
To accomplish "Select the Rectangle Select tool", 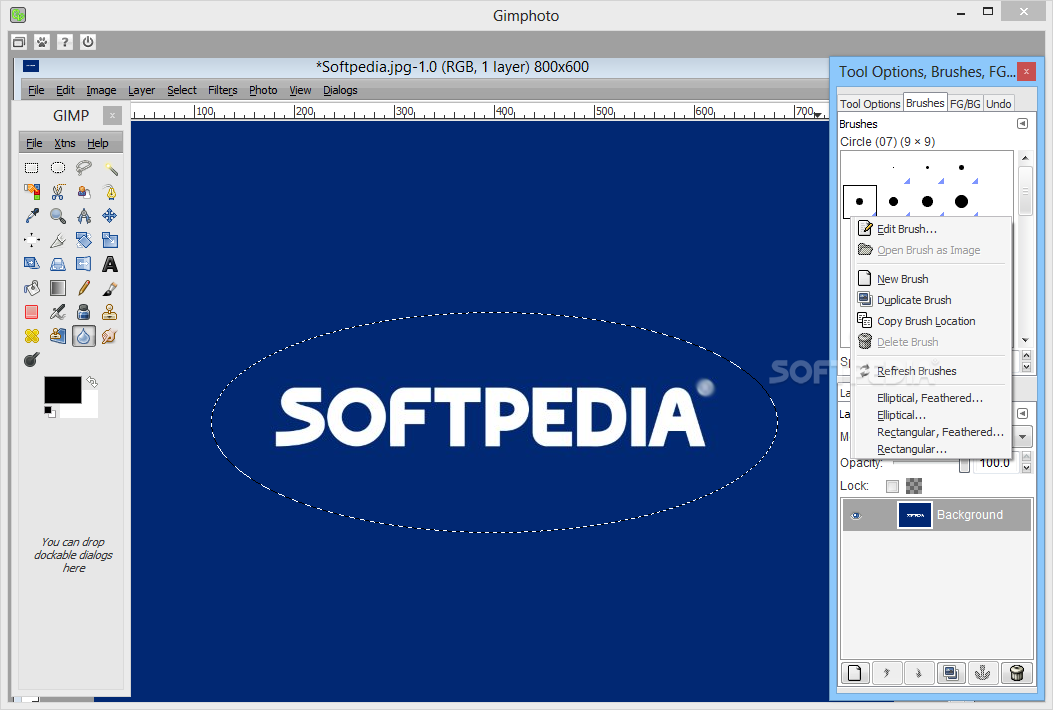I will (x=32, y=168).
